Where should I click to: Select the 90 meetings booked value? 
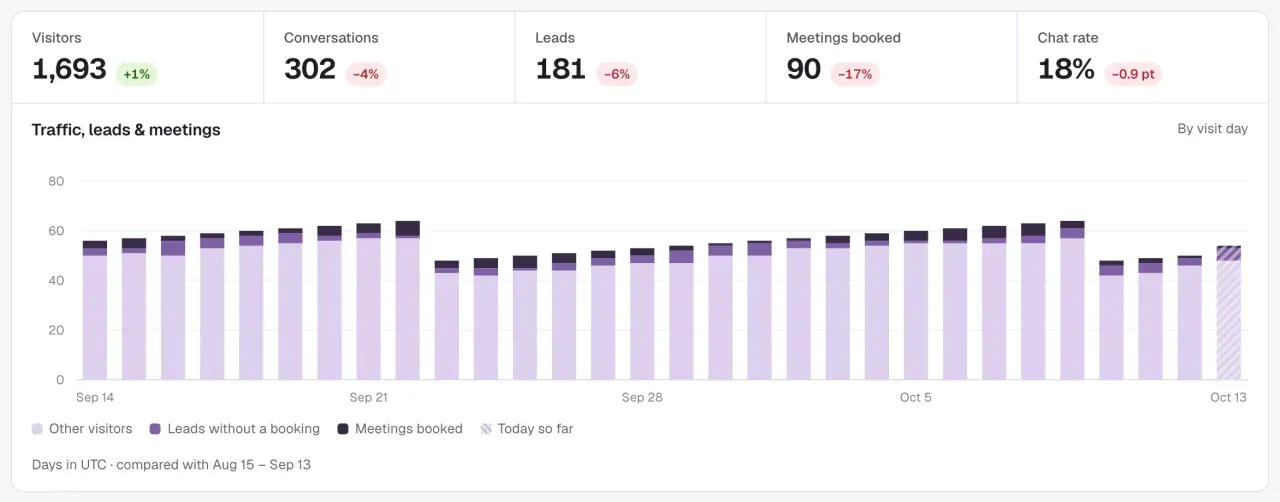804,69
